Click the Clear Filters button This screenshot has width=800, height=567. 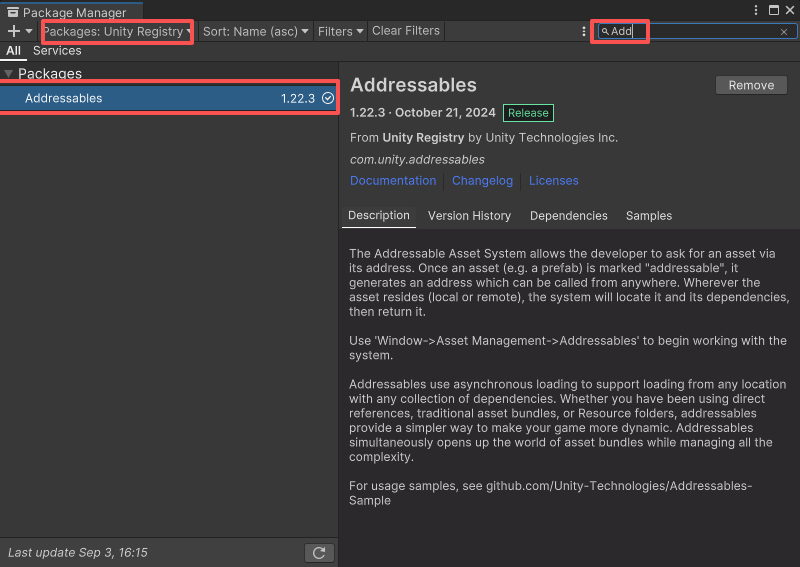[406, 31]
